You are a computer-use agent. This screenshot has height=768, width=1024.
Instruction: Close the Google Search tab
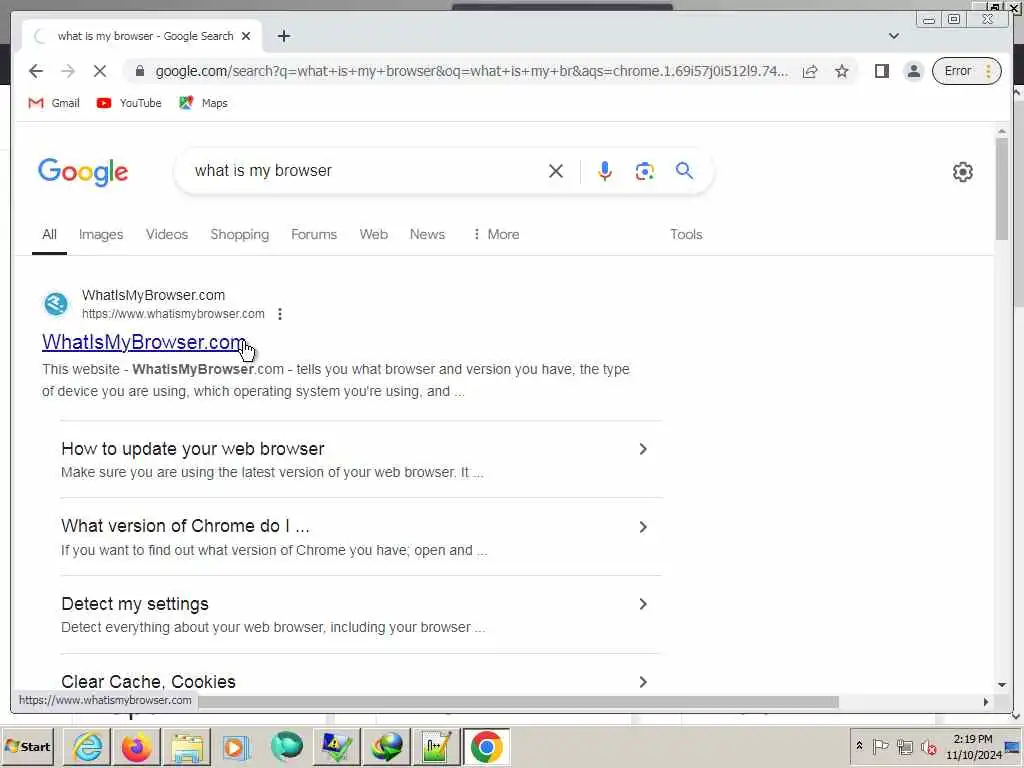coord(246,37)
